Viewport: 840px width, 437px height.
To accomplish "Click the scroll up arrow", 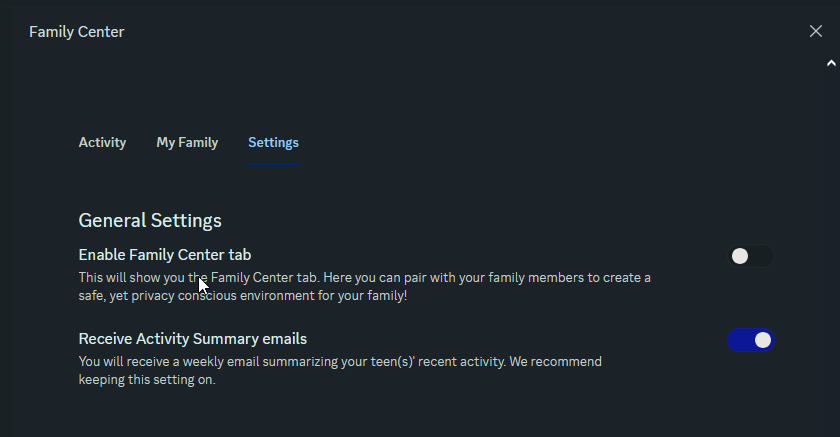I will point(831,63).
